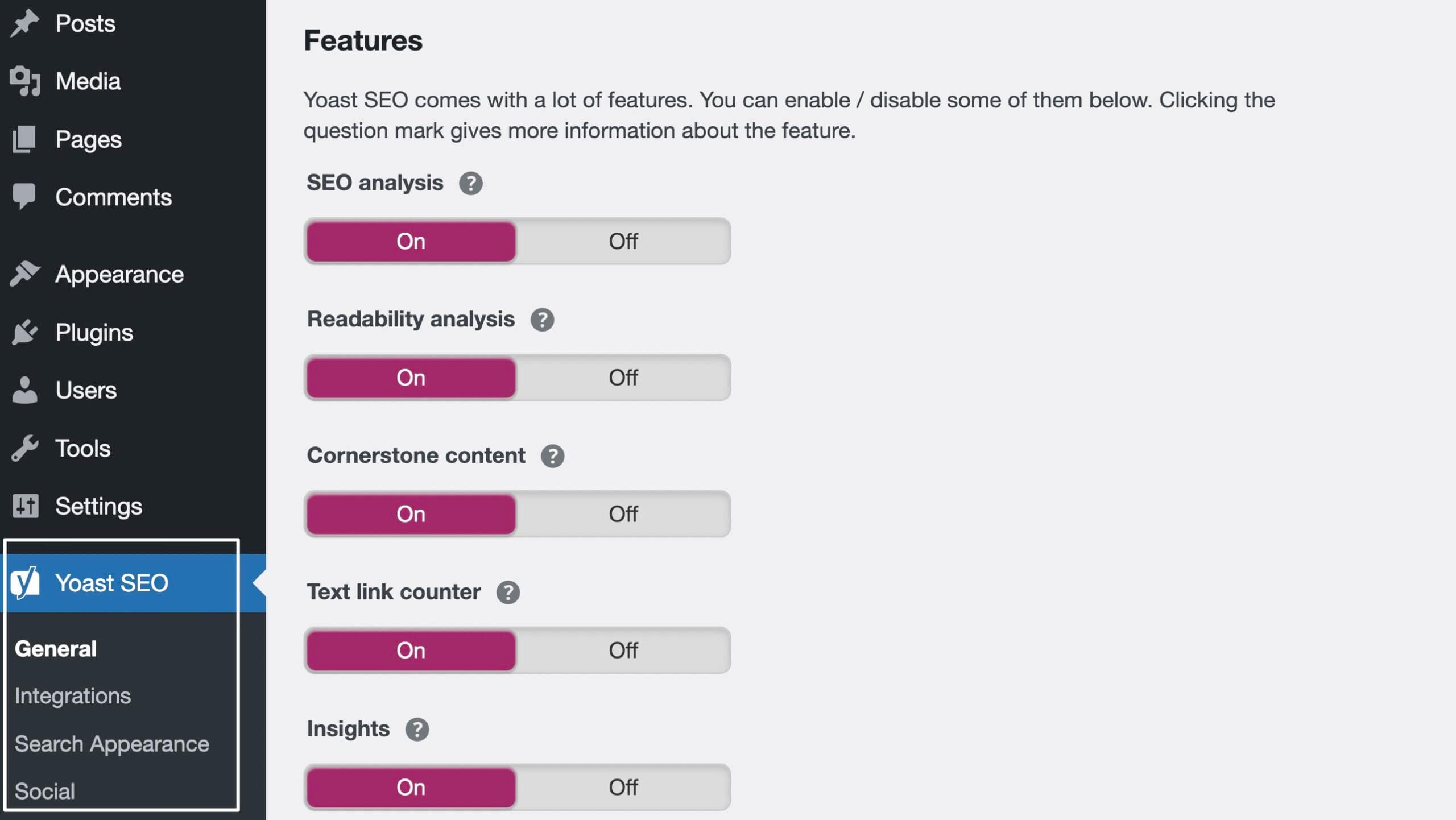
Task: Open Settings via sliders icon
Action: (26, 506)
